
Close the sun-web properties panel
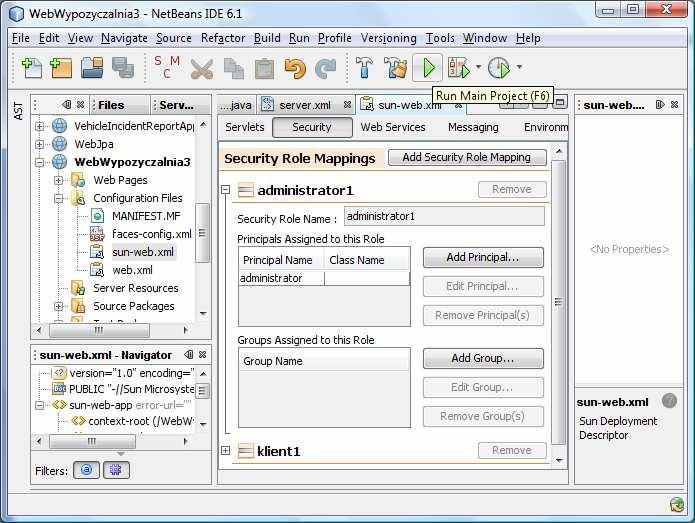[674, 105]
